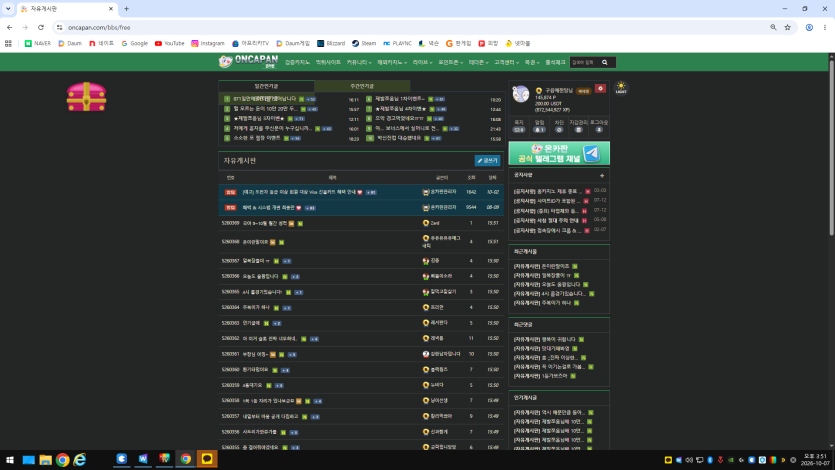Open the 고객센터 dropdown menu
Image resolution: width=835 pixels, height=470 pixels.
click(x=506, y=62)
